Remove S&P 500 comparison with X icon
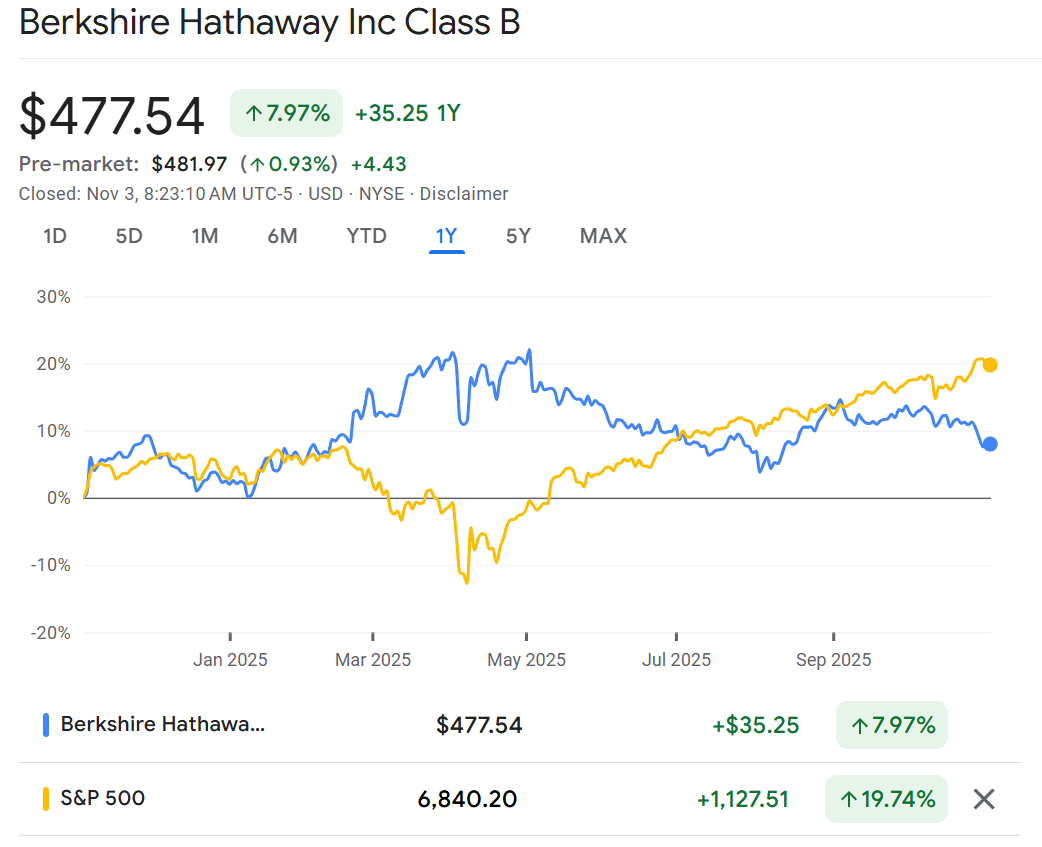1042x847 pixels. pyautogui.click(x=984, y=799)
